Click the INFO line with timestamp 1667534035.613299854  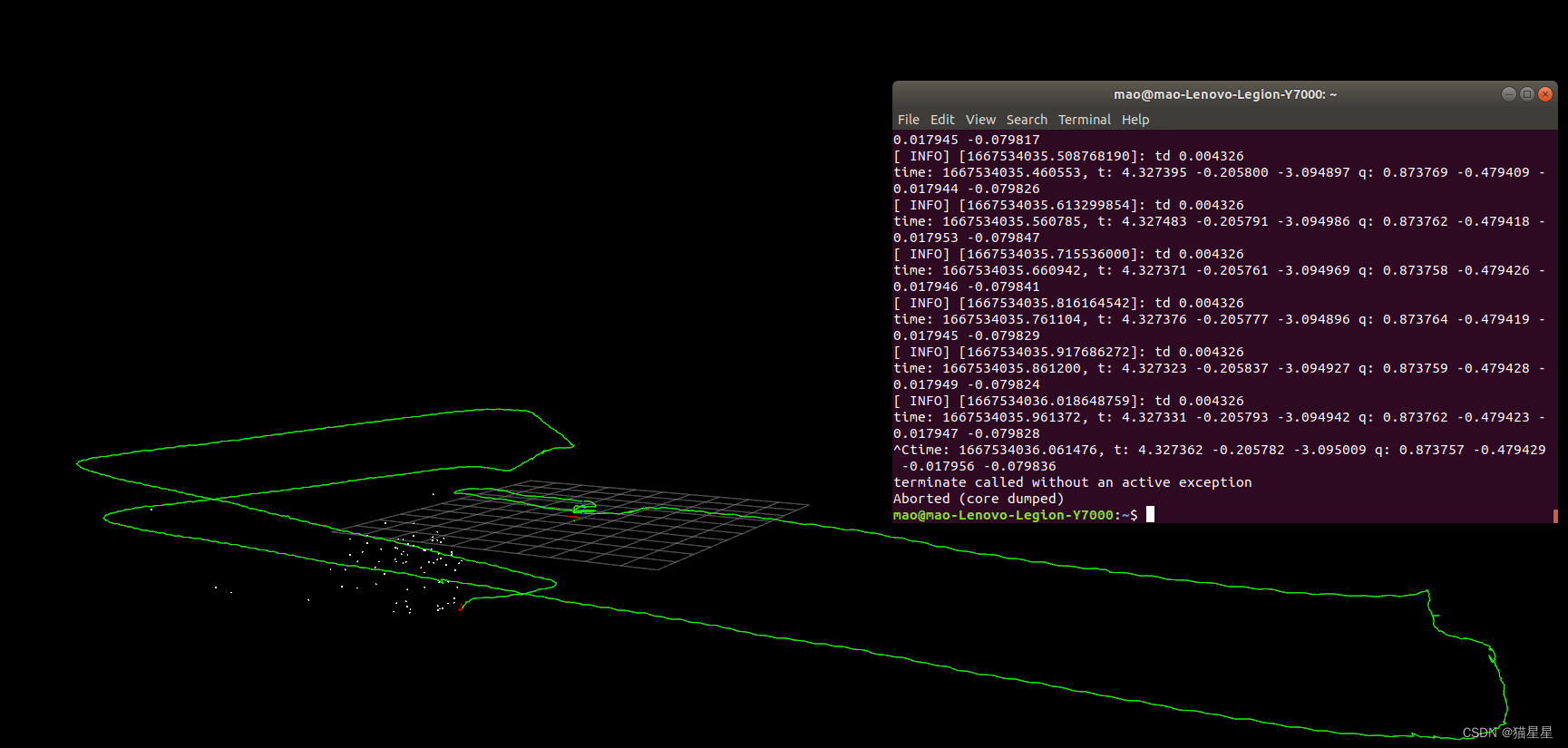[1068, 205]
